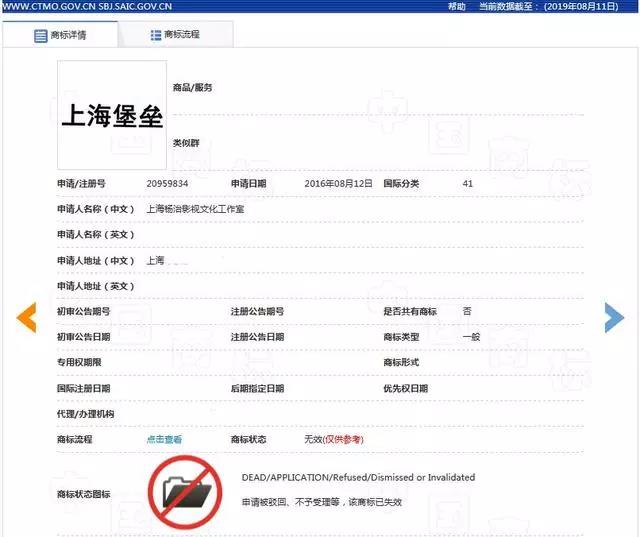Click the list icon beside 商标流程
The image size is (640, 537).
tap(156, 35)
